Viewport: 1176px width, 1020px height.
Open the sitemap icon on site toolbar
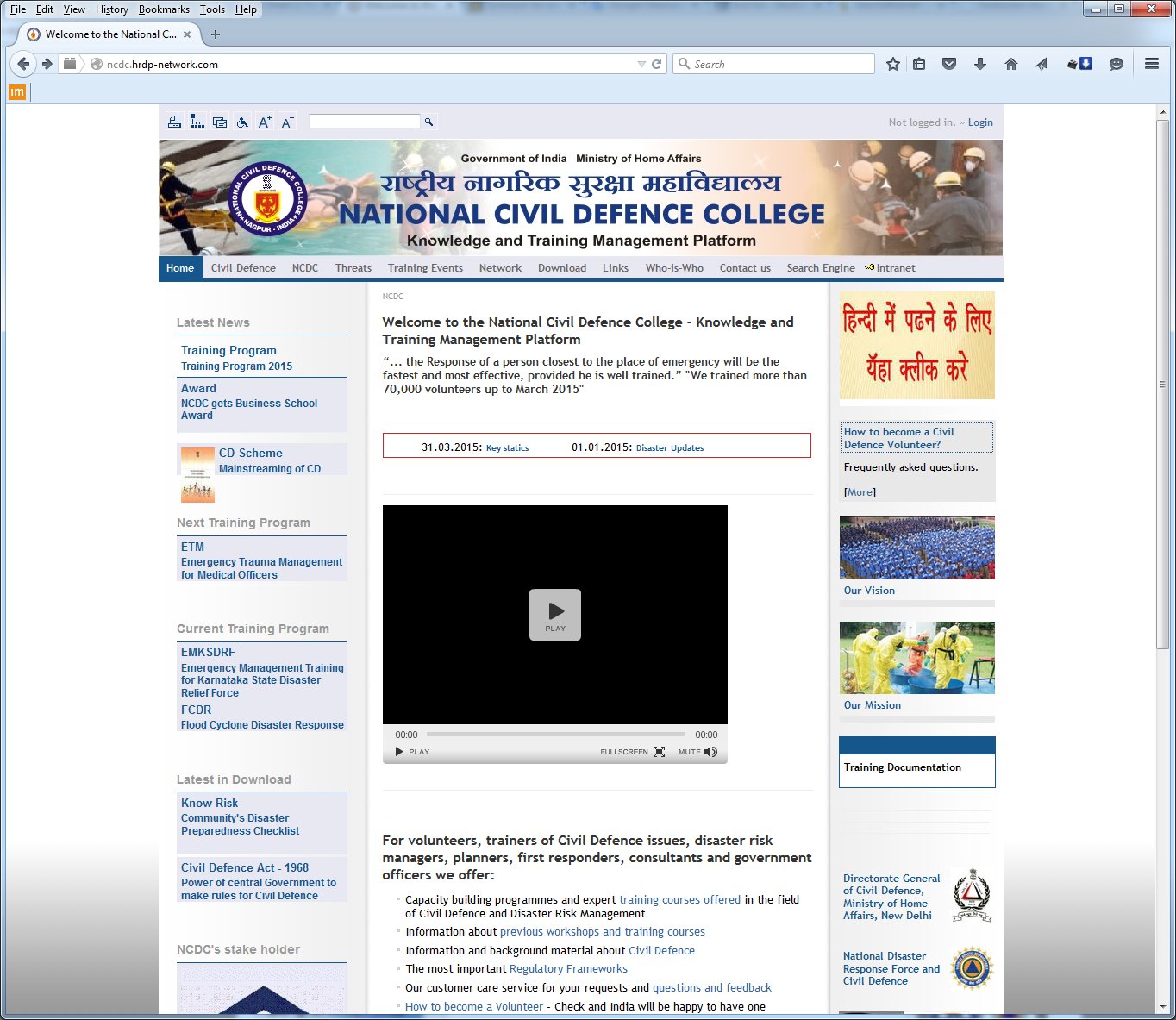[197, 122]
